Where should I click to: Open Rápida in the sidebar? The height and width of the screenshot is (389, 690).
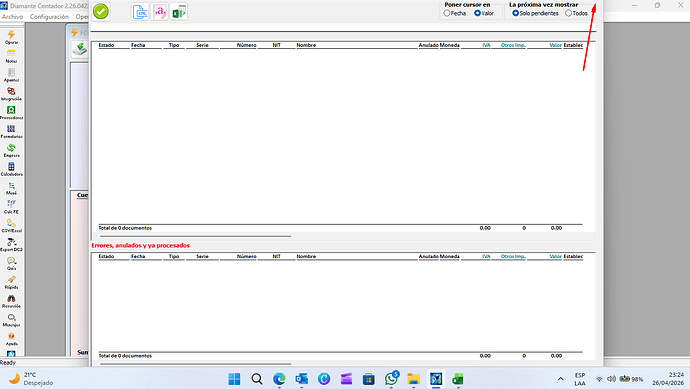11,282
